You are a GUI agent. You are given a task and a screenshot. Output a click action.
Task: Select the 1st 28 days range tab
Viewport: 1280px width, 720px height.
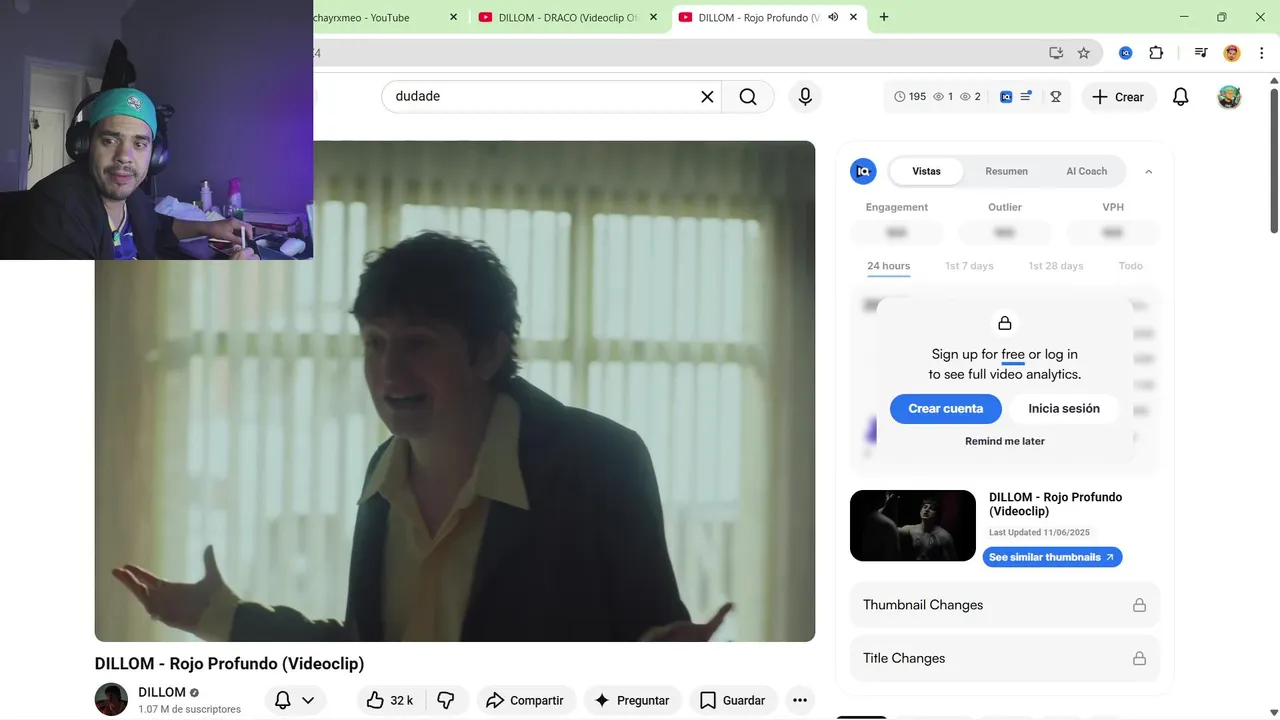pyautogui.click(x=1056, y=266)
